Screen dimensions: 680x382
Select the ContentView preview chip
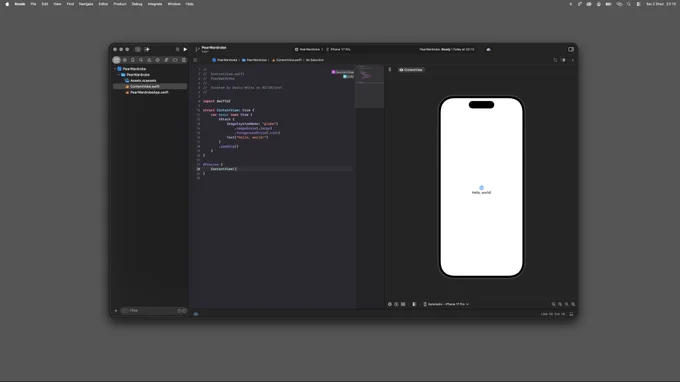(x=411, y=70)
